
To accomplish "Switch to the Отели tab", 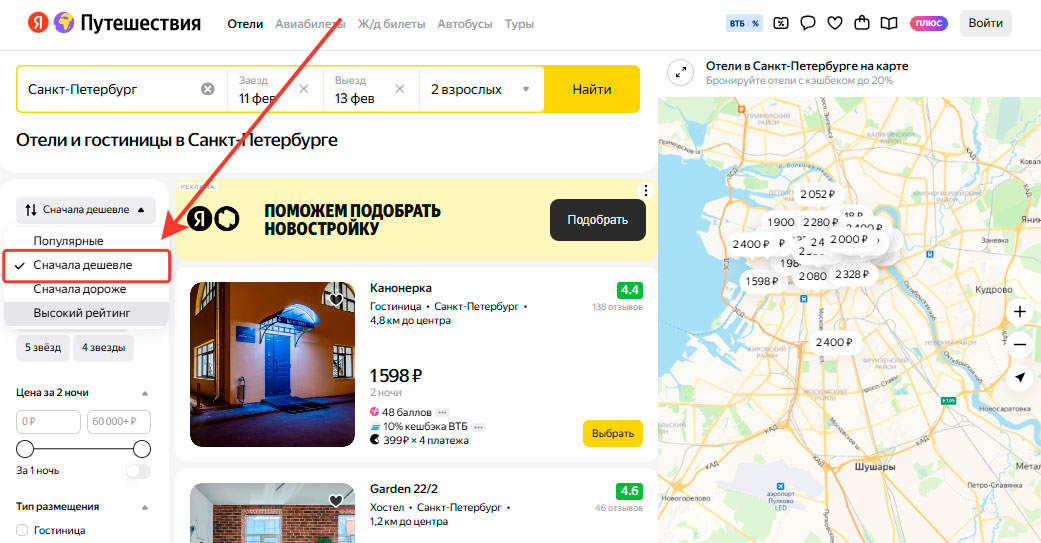I will (x=245, y=24).
